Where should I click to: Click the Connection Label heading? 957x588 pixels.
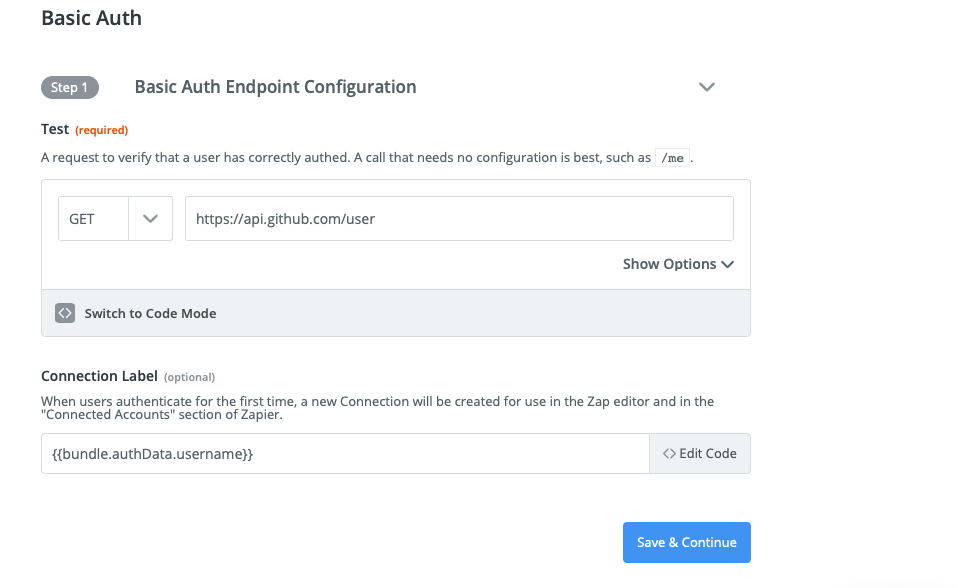99,376
